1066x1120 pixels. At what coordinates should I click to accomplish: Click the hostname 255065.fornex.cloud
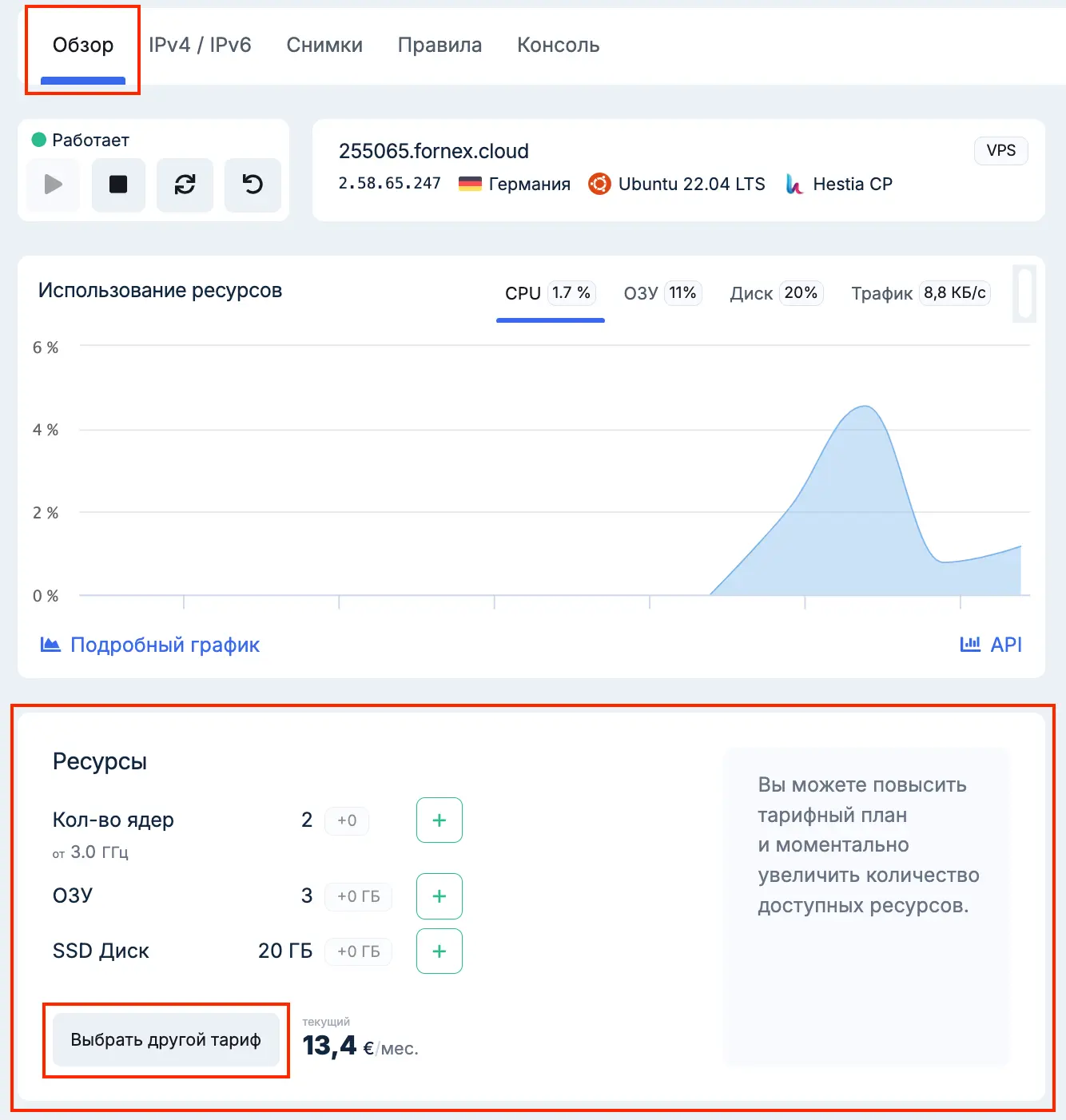tap(434, 151)
